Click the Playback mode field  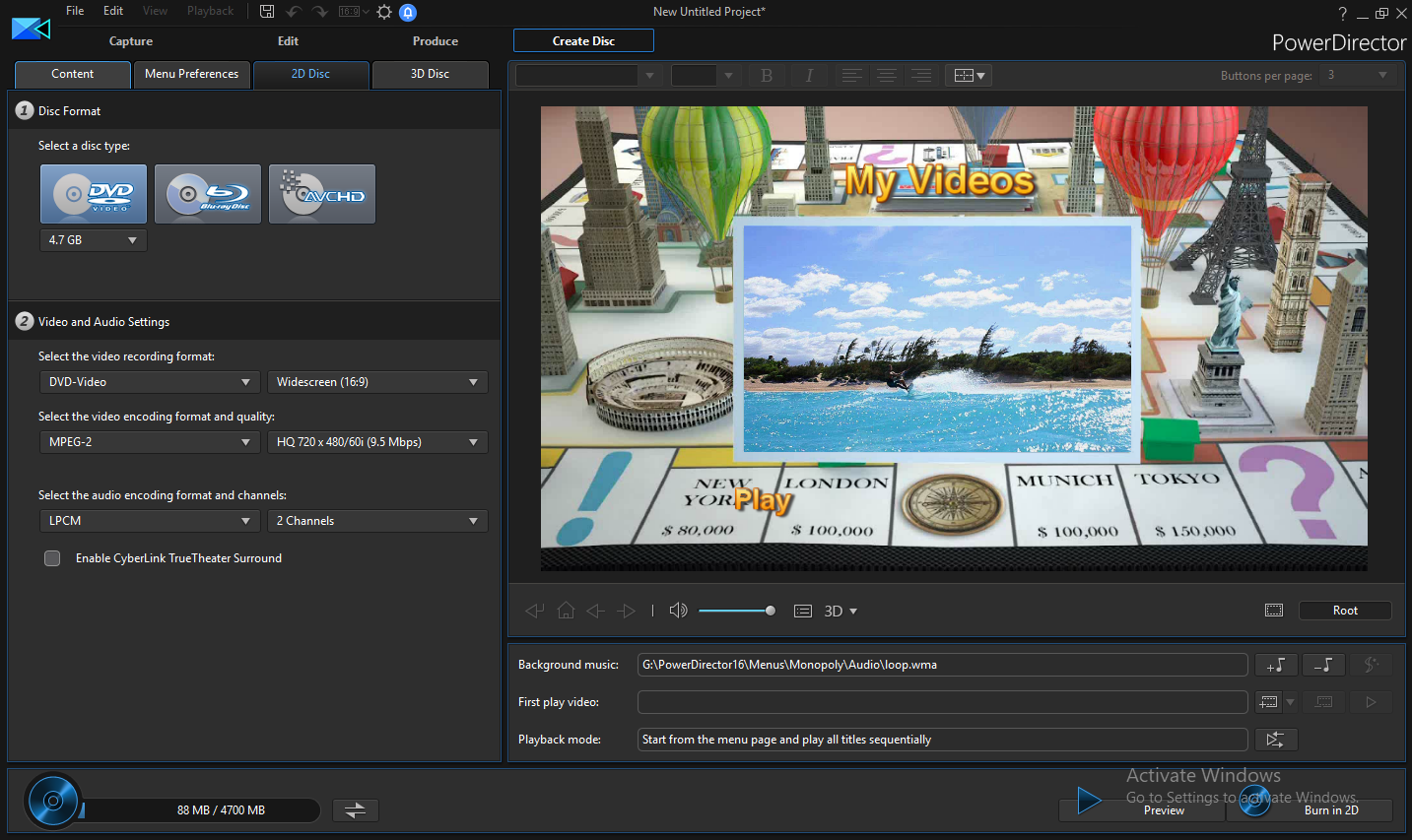[x=943, y=740]
